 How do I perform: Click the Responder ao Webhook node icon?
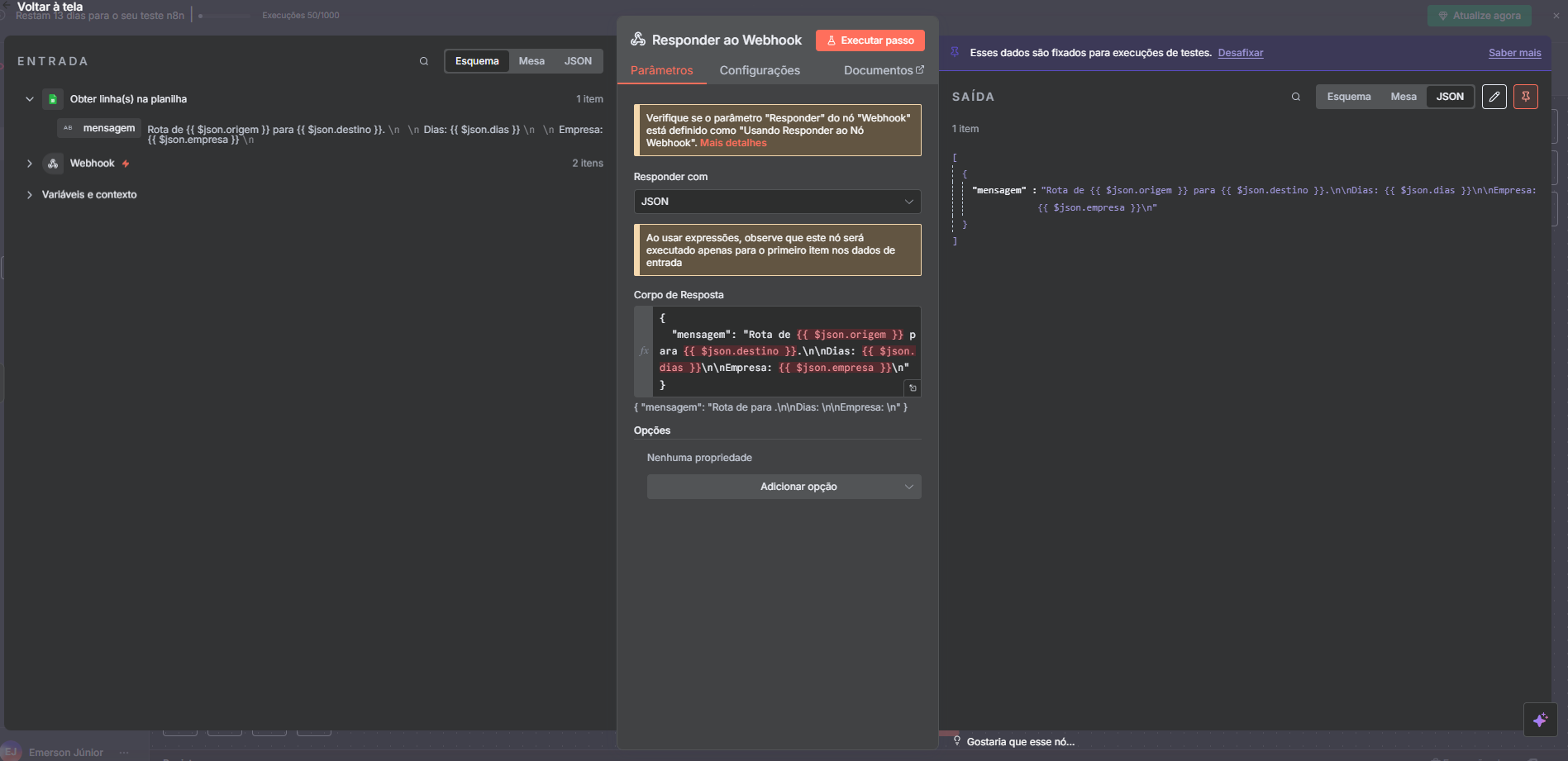(x=638, y=40)
